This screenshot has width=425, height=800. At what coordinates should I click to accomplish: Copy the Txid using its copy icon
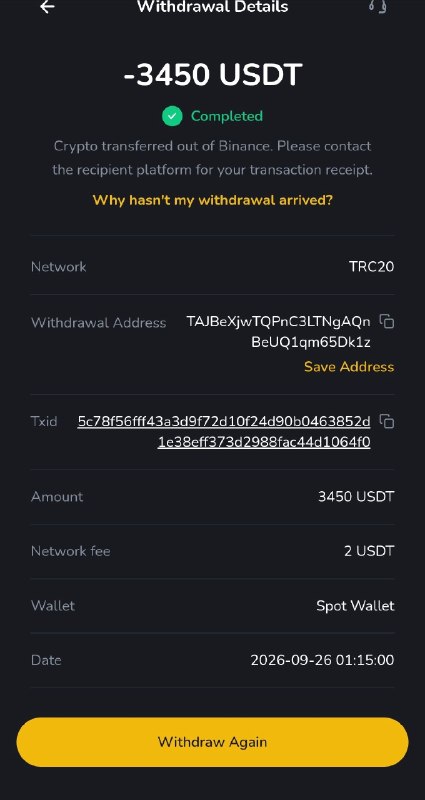point(387,421)
